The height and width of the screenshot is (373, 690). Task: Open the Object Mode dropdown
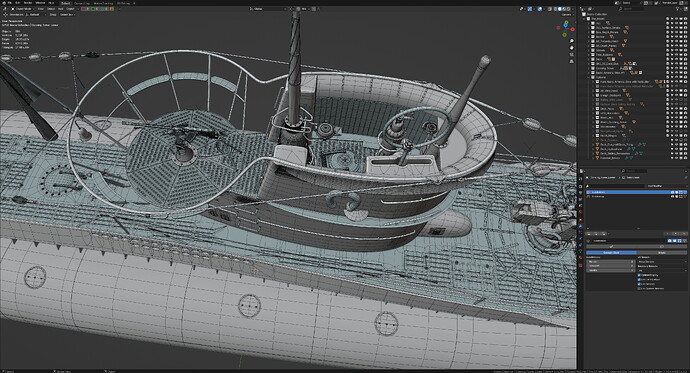23,9
